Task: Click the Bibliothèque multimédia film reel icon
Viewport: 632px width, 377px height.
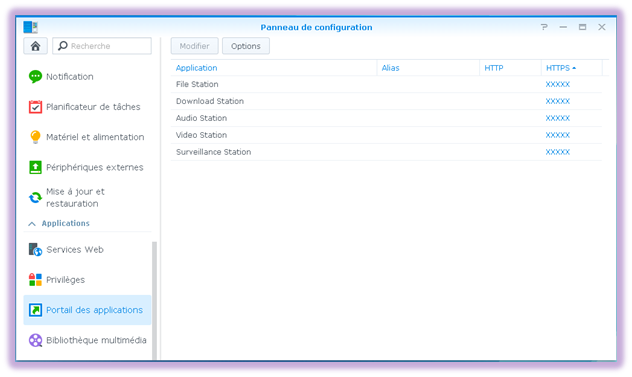Action: (x=35, y=340)
